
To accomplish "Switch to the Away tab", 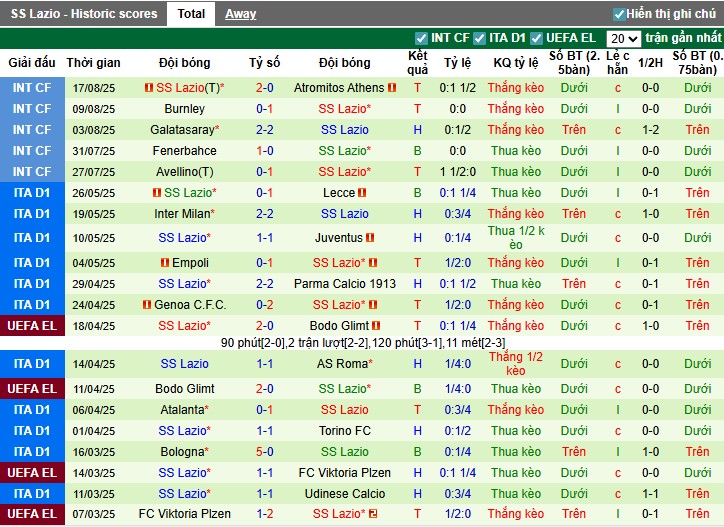I will click(240, 14).
